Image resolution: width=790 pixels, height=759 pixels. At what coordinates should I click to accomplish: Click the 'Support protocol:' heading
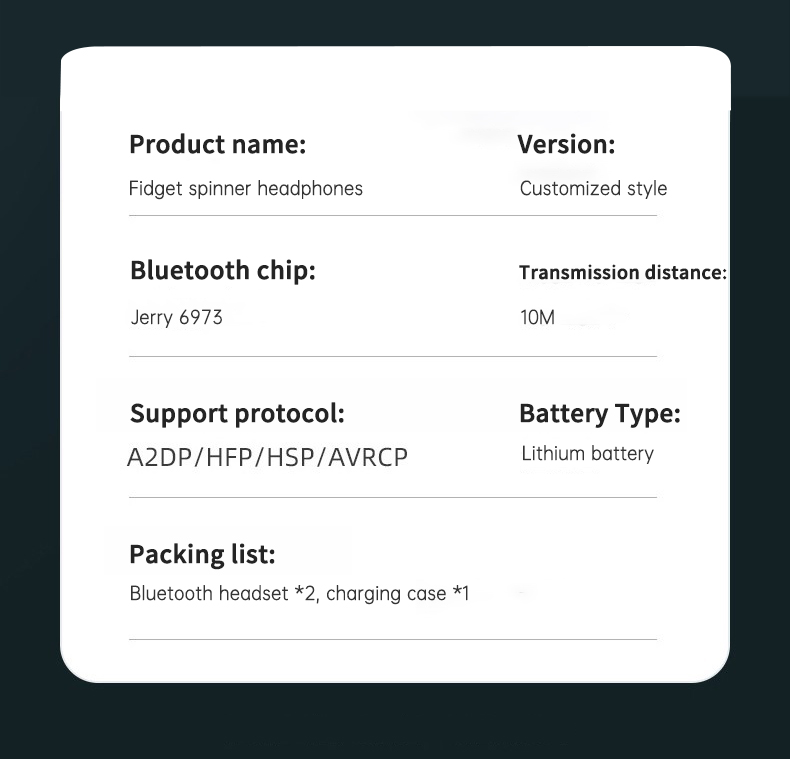[237, 414]
